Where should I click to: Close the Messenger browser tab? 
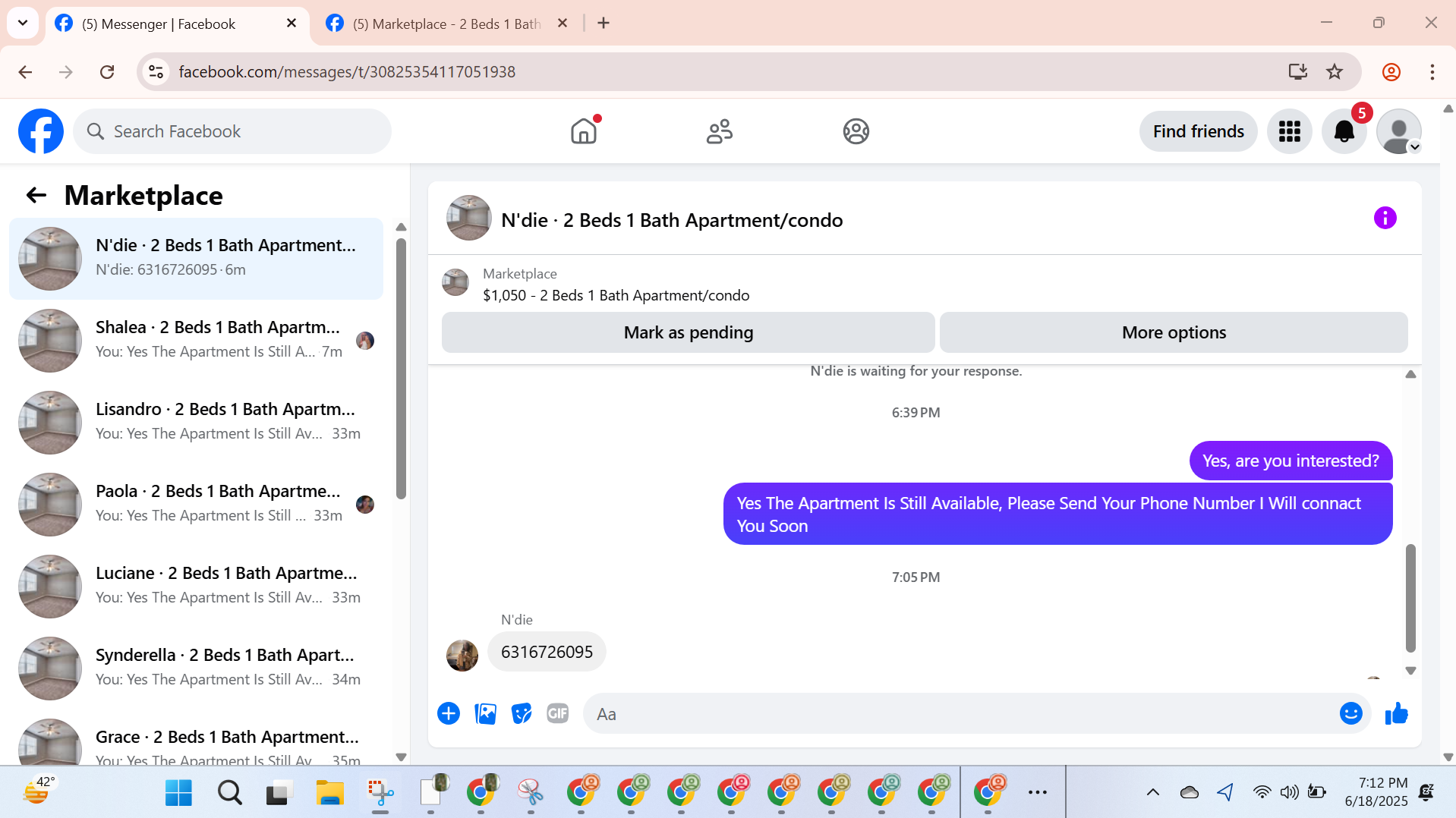click(292, 24)
